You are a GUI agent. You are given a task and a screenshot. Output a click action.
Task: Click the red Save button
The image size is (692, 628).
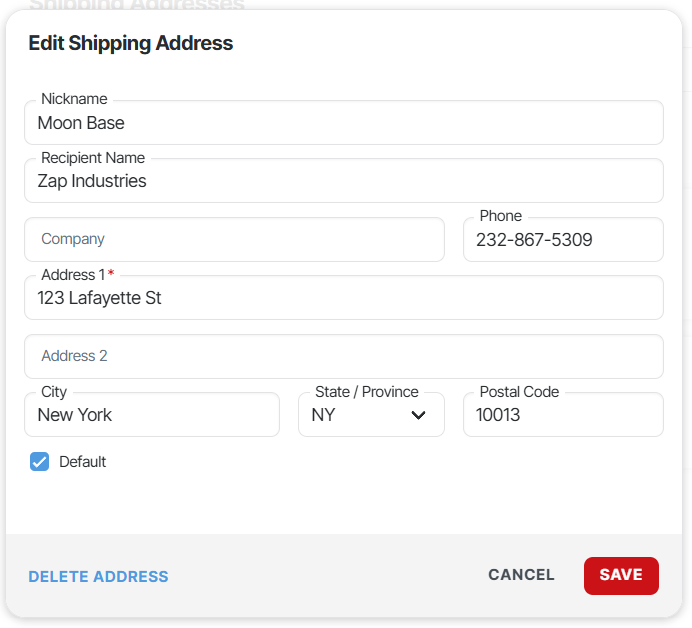pyautogui.click(x=621, y=575)
